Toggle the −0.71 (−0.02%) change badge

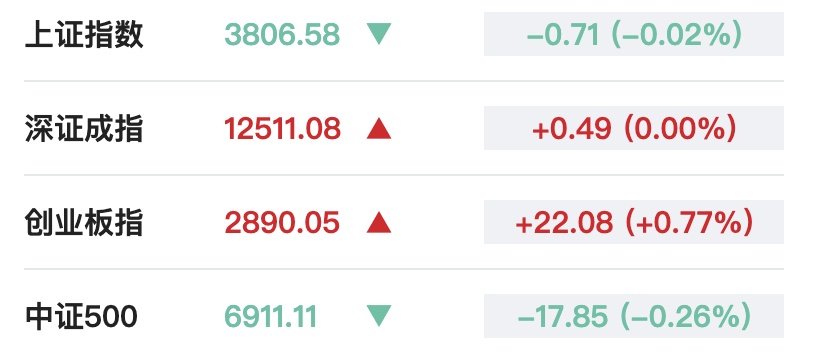[x=634, y=34]
